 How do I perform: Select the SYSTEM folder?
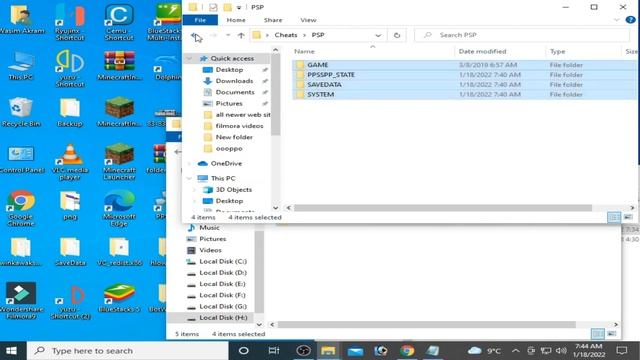(x=464, y=94)
